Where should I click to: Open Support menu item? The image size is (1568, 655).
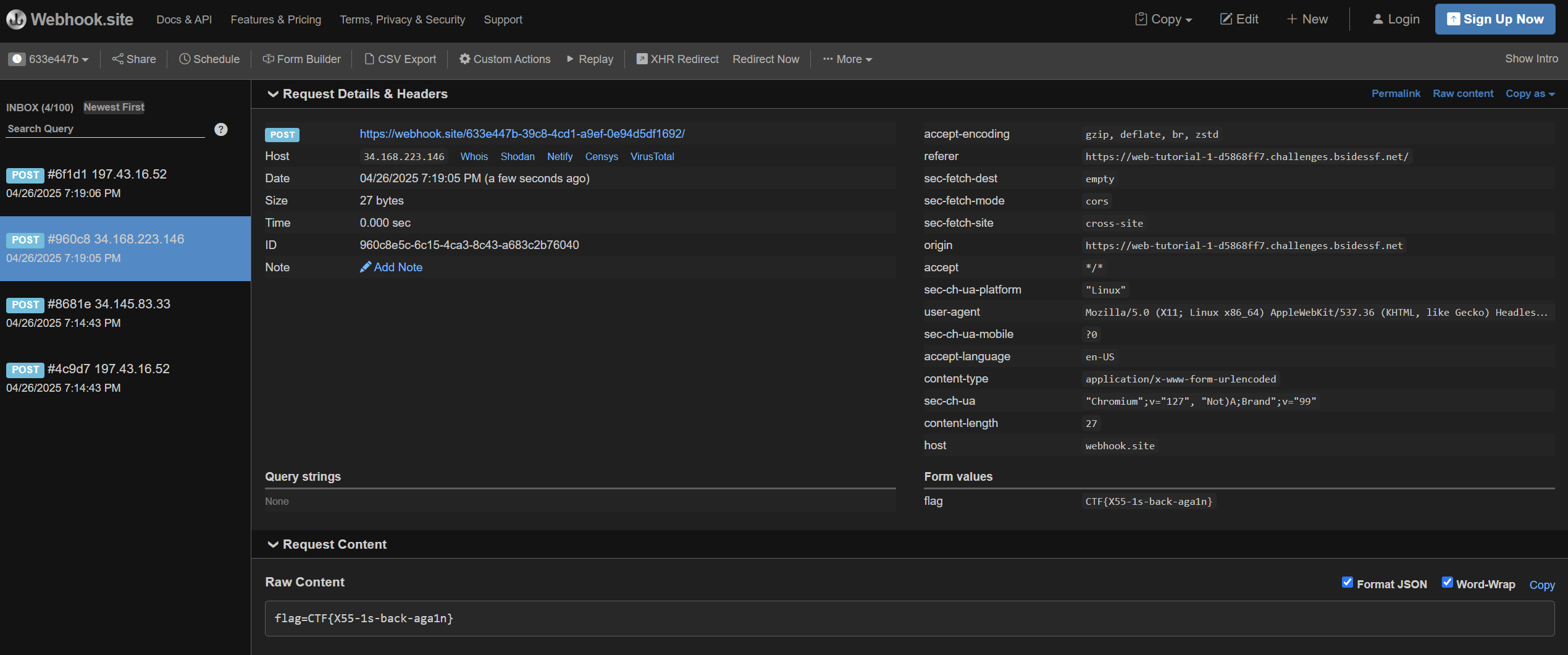(x=503, y=20)
